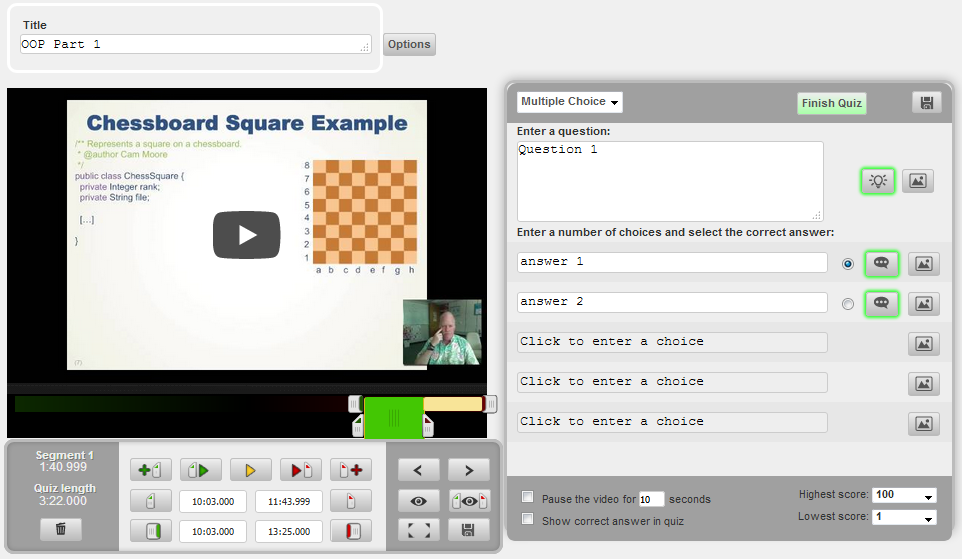Click the lightbulb hint icon for the question
This screenshot has height=559, width=962.
click(878, 181)
